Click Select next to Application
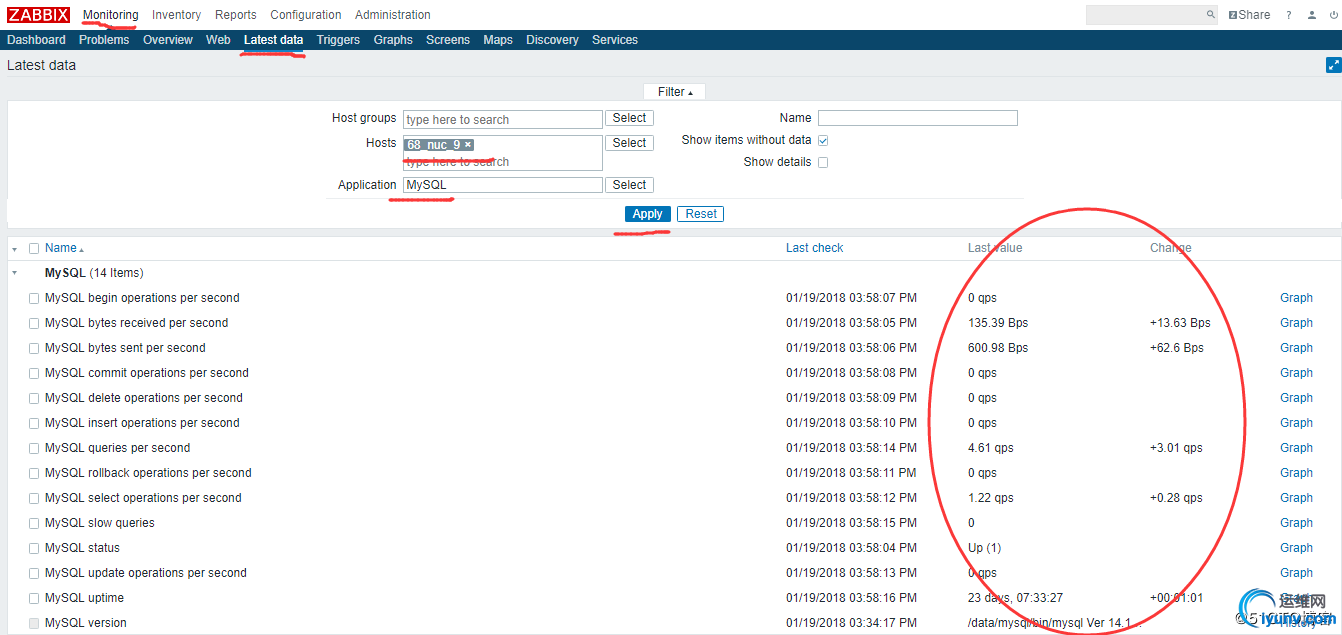This screenshot has width=1342, height=635. (629, 185)
